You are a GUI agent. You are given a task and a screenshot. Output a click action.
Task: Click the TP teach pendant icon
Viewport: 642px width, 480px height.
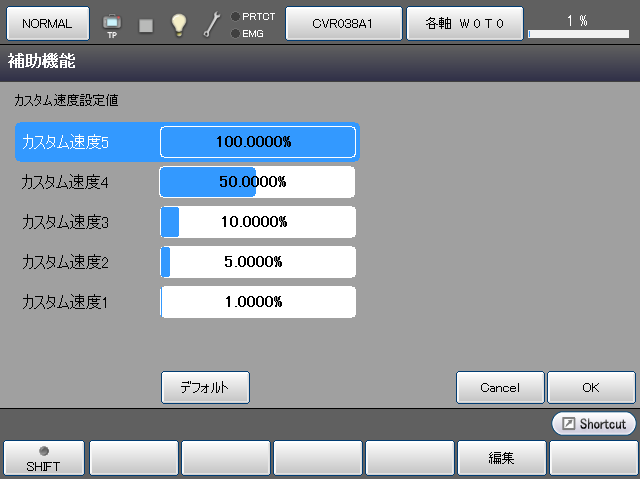click(x=111, y=23)
